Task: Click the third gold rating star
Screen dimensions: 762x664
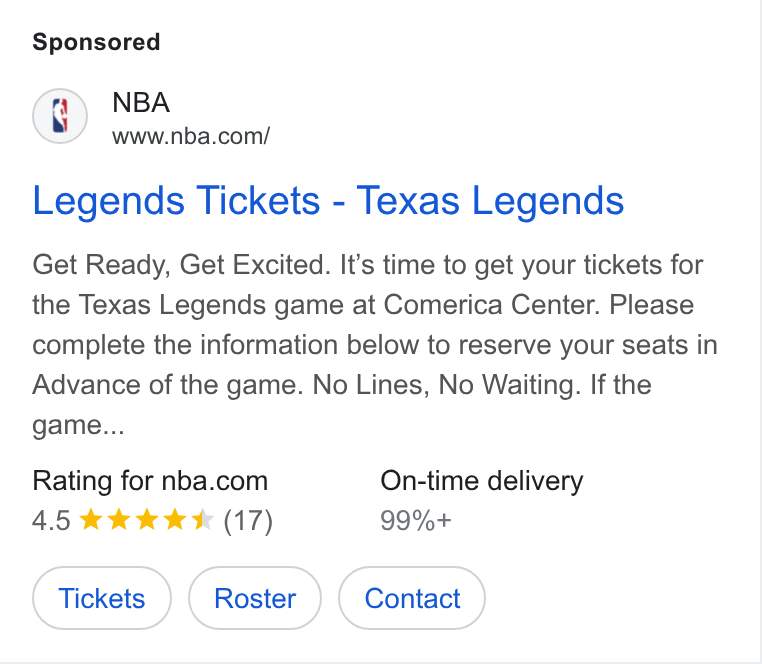Action: tap(146, 519)
